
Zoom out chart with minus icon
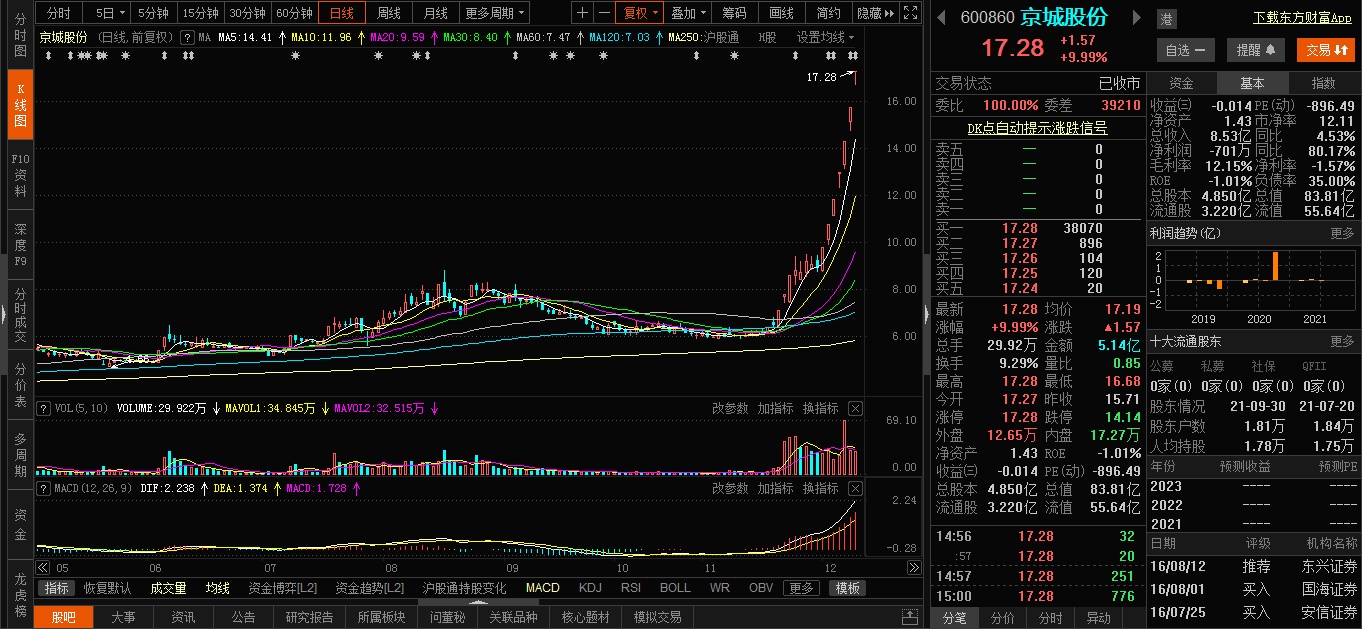pyautogui.click(x=604, y=13)
